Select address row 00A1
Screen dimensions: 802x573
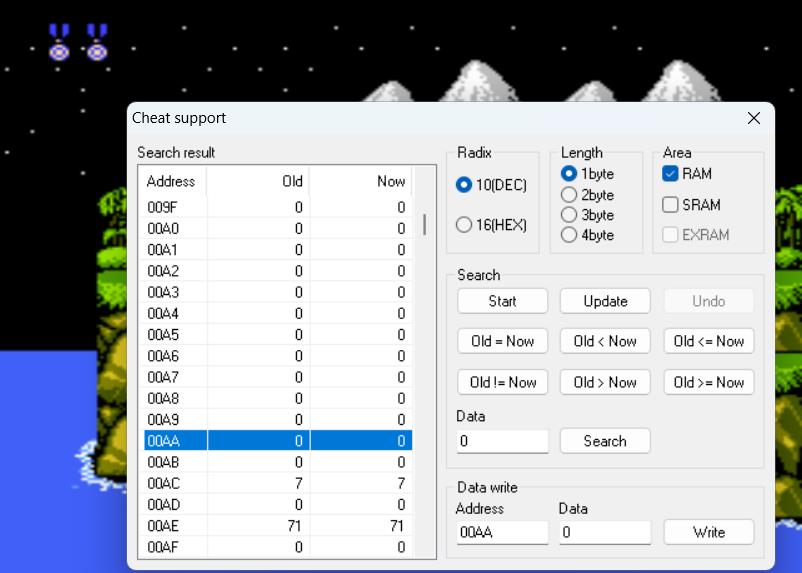(x=278, y=250)
